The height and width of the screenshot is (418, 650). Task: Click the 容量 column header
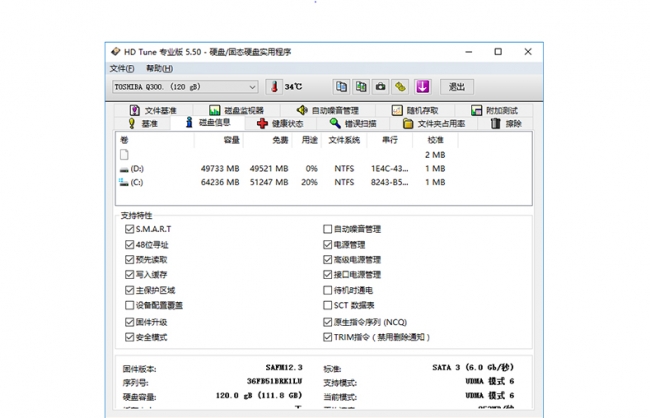[218, 140]
